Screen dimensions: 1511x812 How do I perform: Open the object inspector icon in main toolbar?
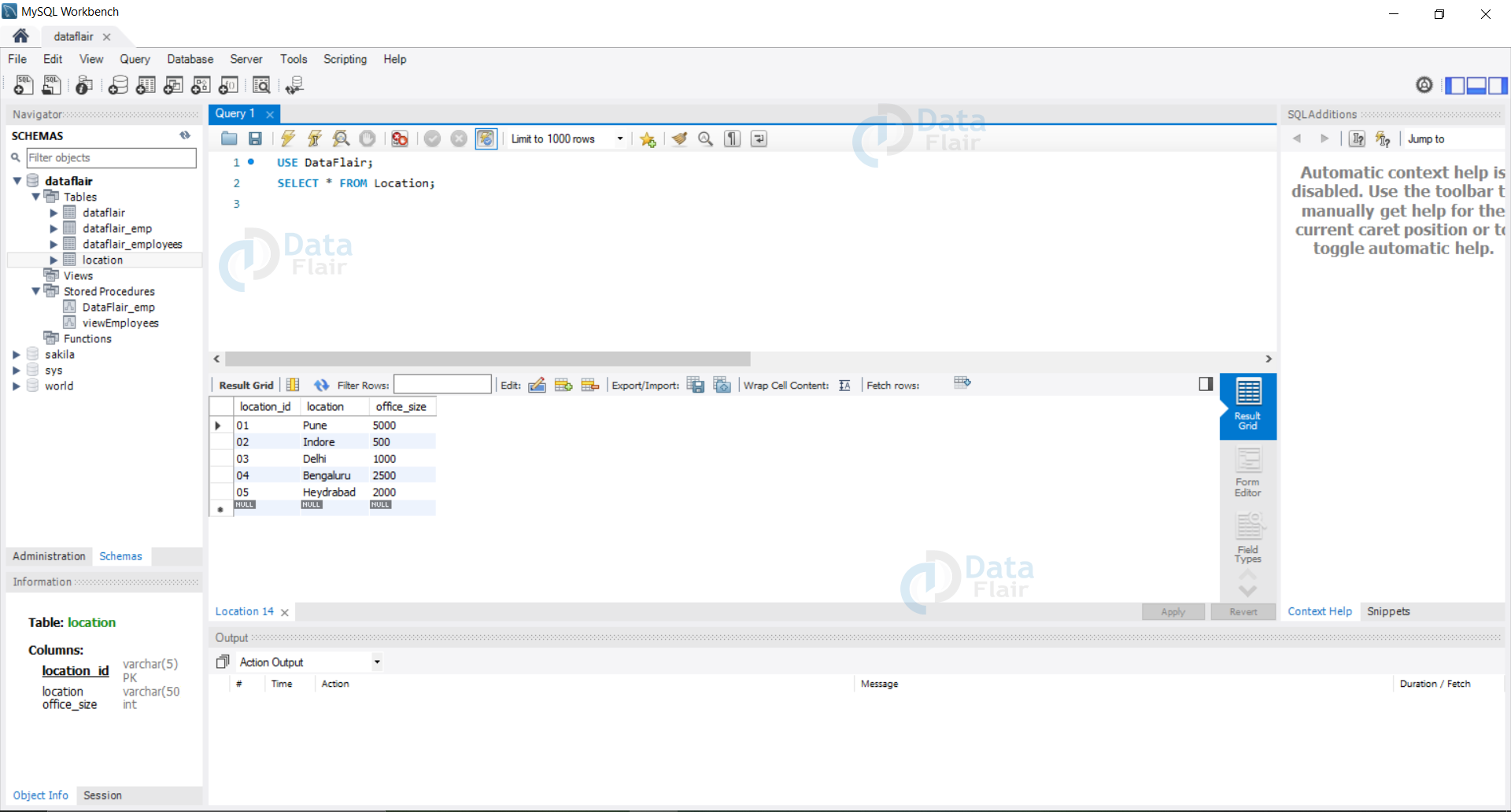tap(84, 85)
